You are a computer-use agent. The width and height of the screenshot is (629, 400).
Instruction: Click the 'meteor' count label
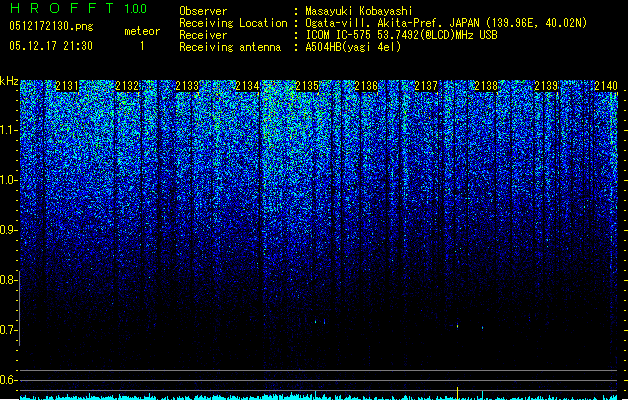pos(142,31)
